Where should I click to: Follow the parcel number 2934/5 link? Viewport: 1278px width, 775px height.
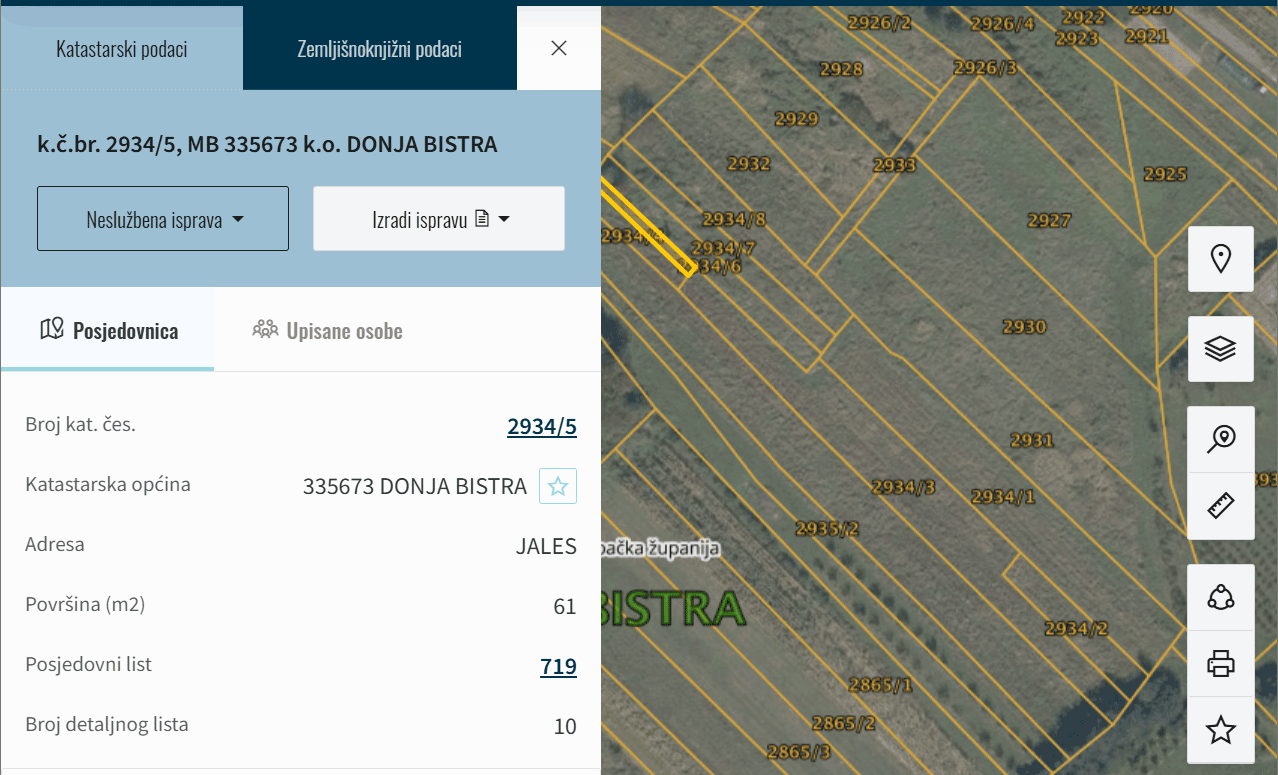pyautogui.click(x=541, y=427)
